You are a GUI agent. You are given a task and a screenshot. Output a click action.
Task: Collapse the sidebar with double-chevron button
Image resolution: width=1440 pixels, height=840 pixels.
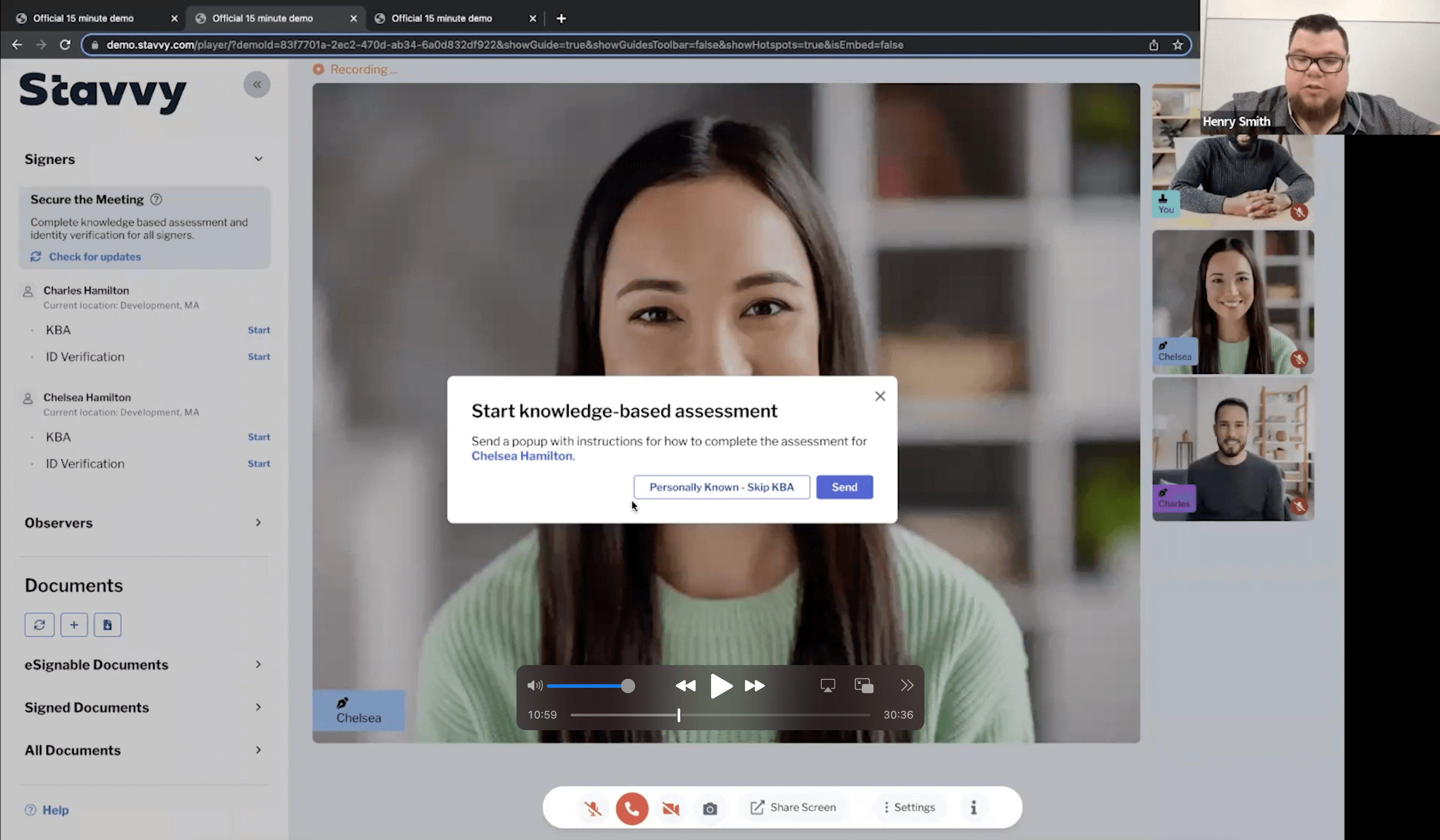(257, 84)
